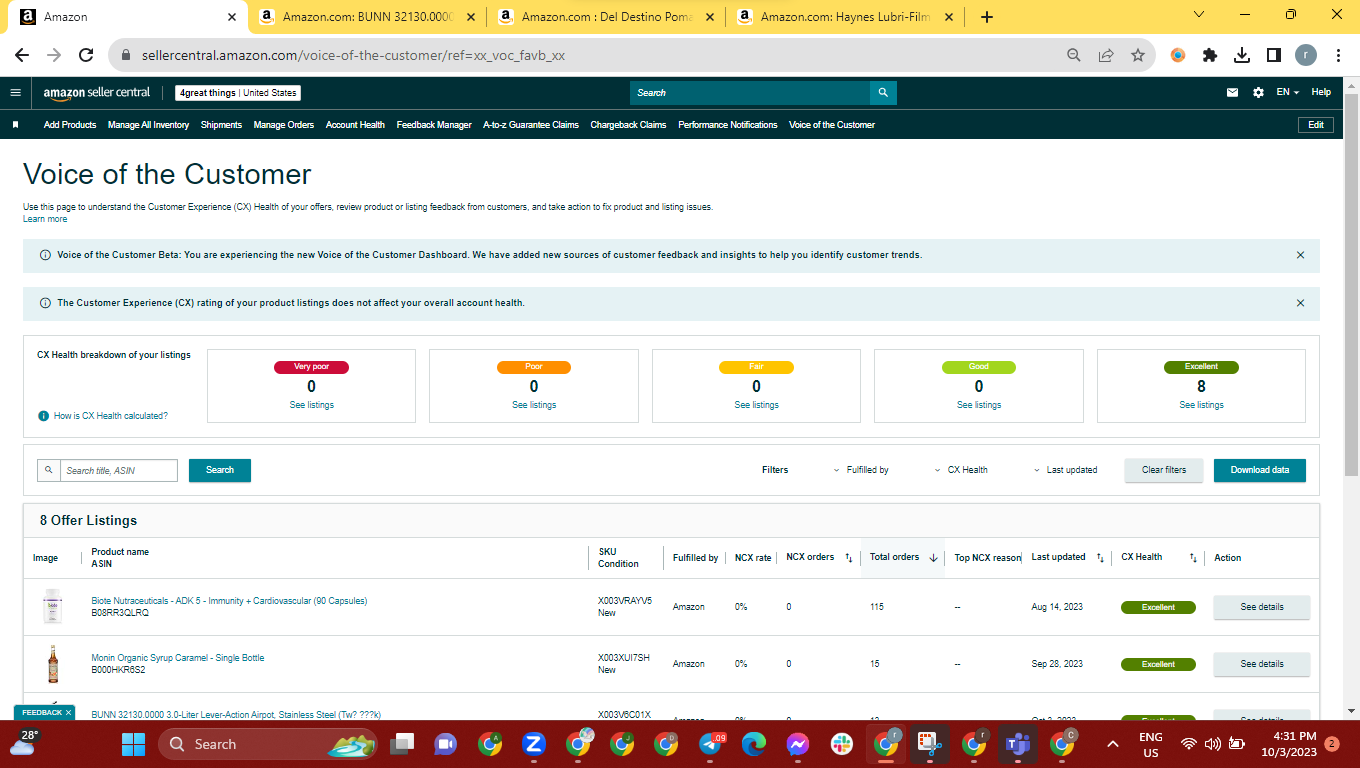Open Telegram from the taskbar
1360x768 pixels.
pos(712,744)
